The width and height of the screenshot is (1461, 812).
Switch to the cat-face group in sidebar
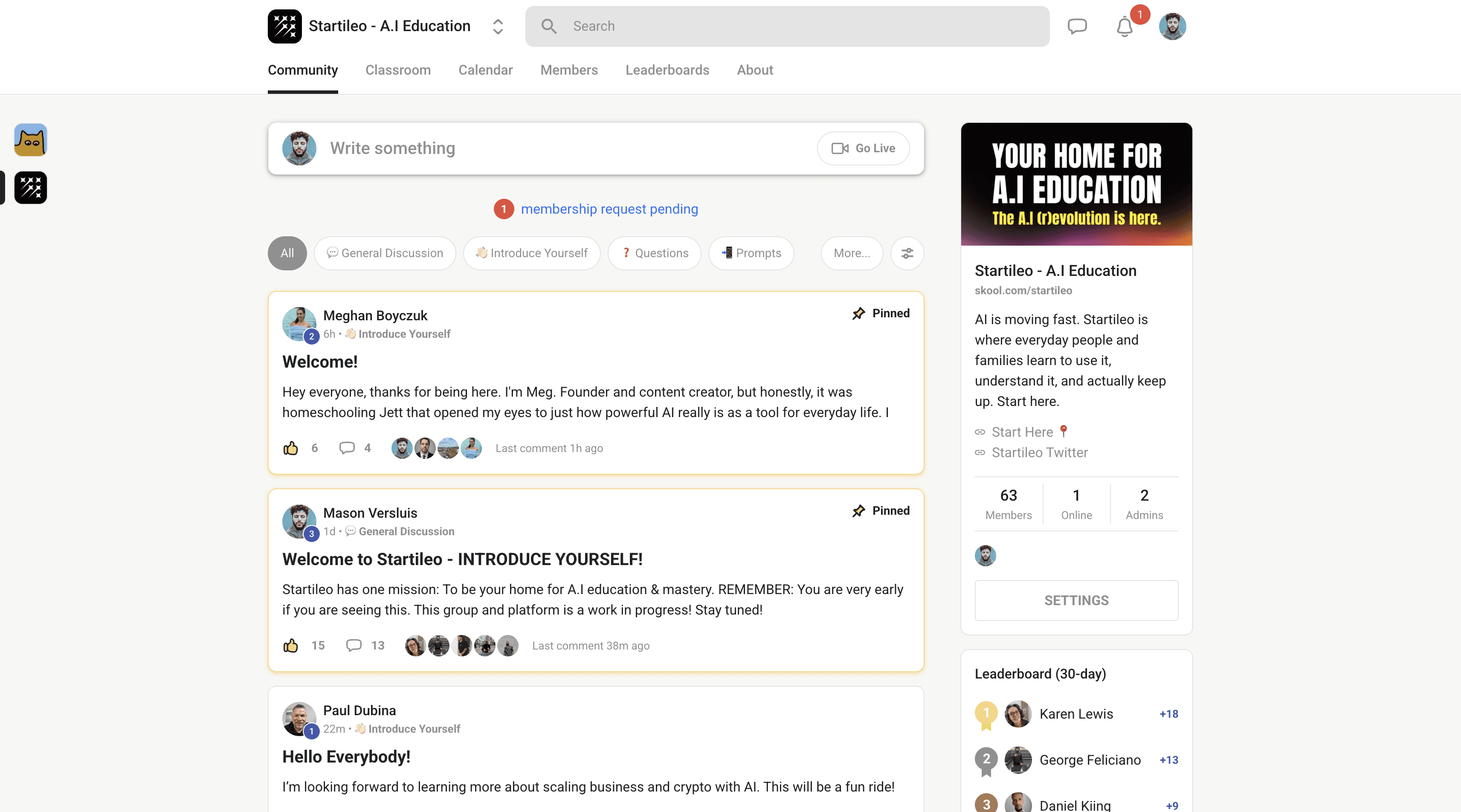31,139
